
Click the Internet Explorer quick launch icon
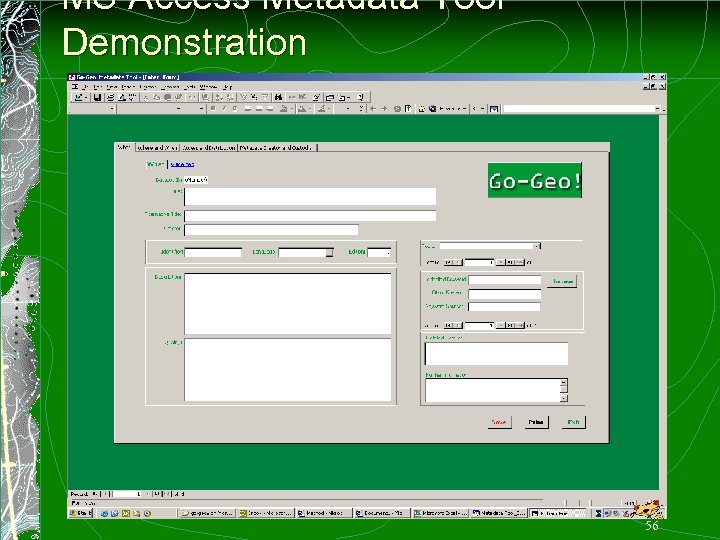104,513
